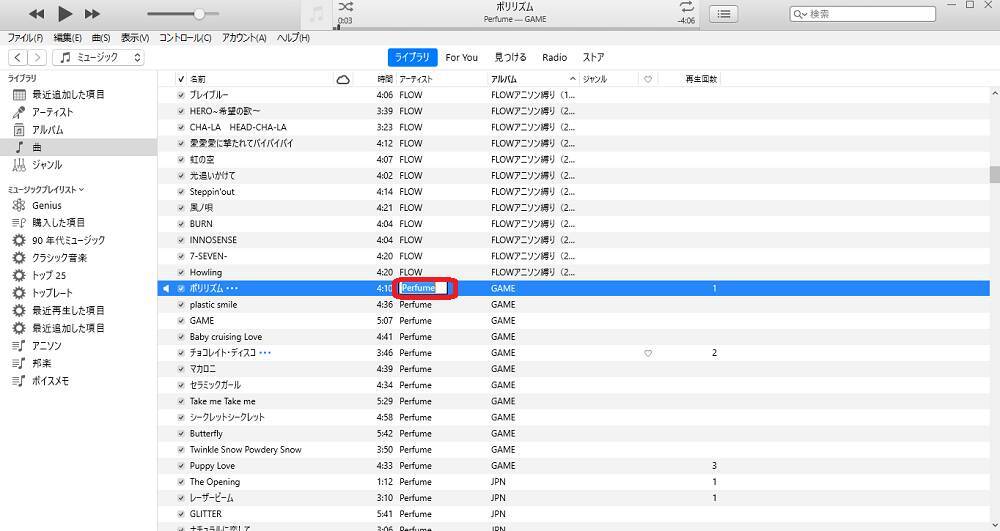The image size is (1000, 531).
Task: Adjust the volume slider
Action: pos(199,14)
